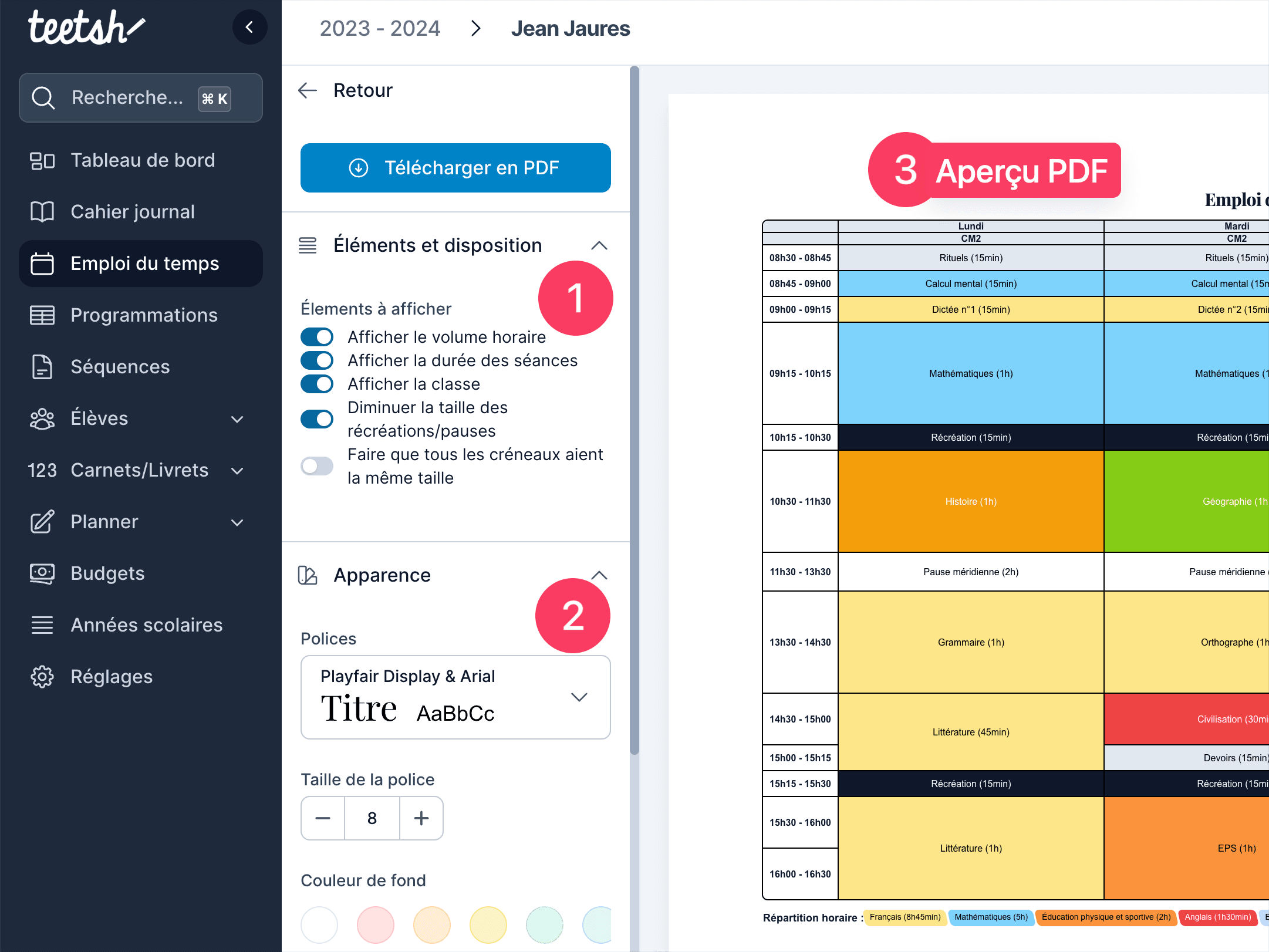Viewport: 1269px width, 952px height.
Task: Collapse the Apparence section
Action: coord(599,575)
